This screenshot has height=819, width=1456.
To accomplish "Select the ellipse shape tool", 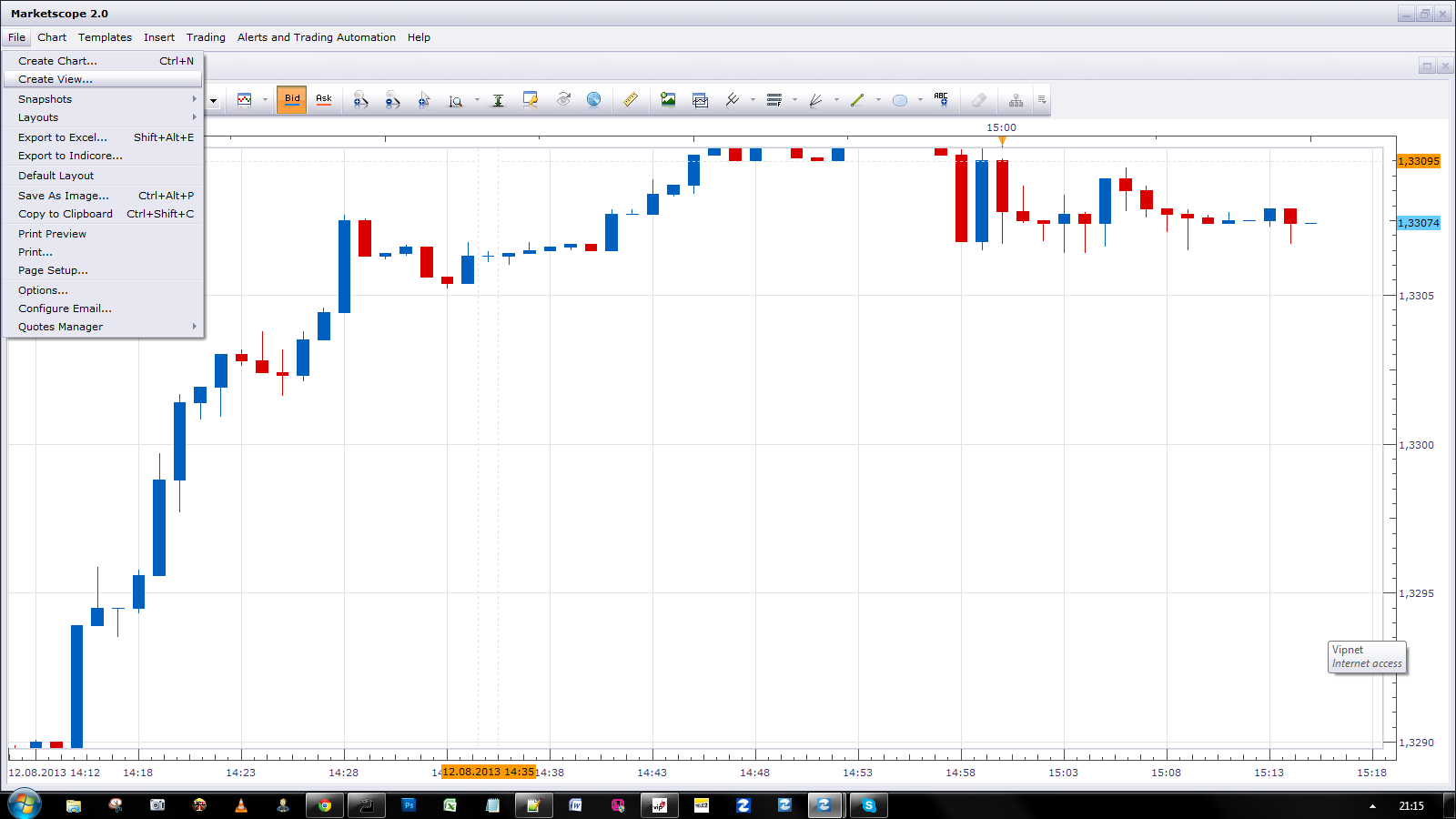I will tap(900, 100).
